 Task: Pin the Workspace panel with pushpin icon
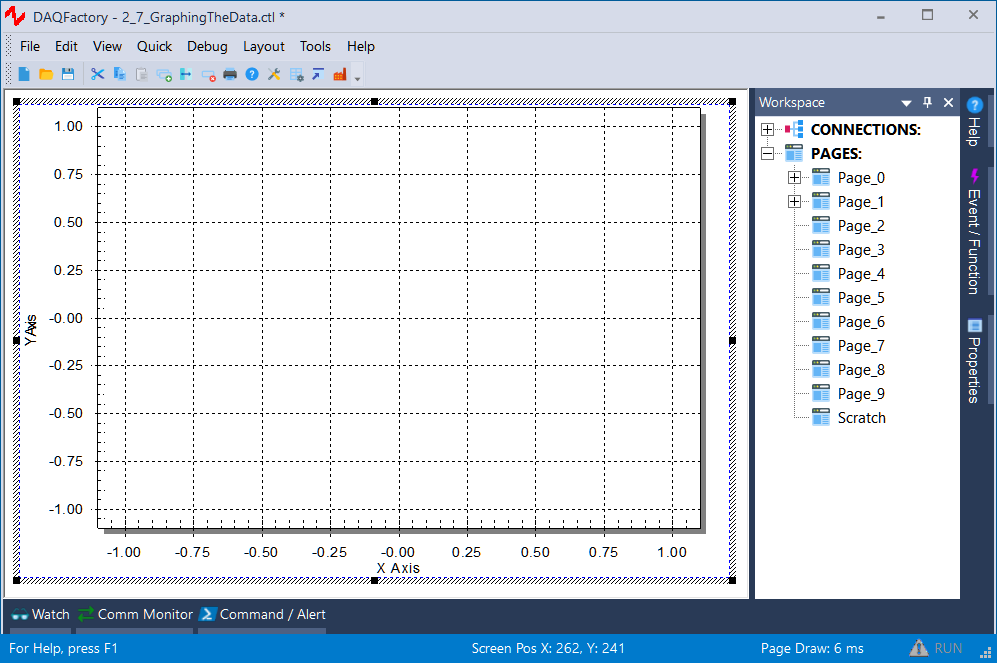pyautogui.click(x=927, y=102)
